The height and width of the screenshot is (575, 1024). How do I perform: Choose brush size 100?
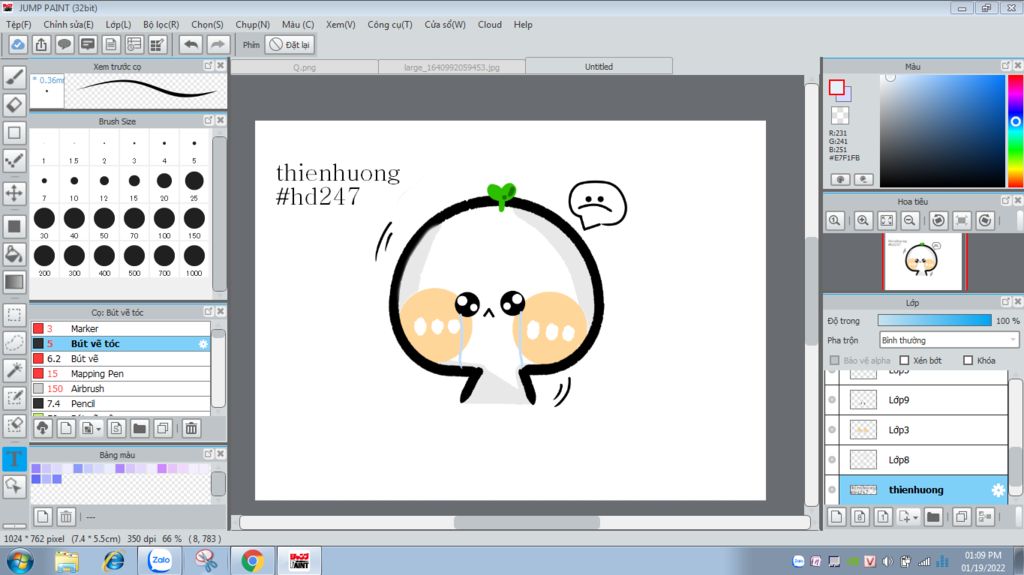point(164,223)
